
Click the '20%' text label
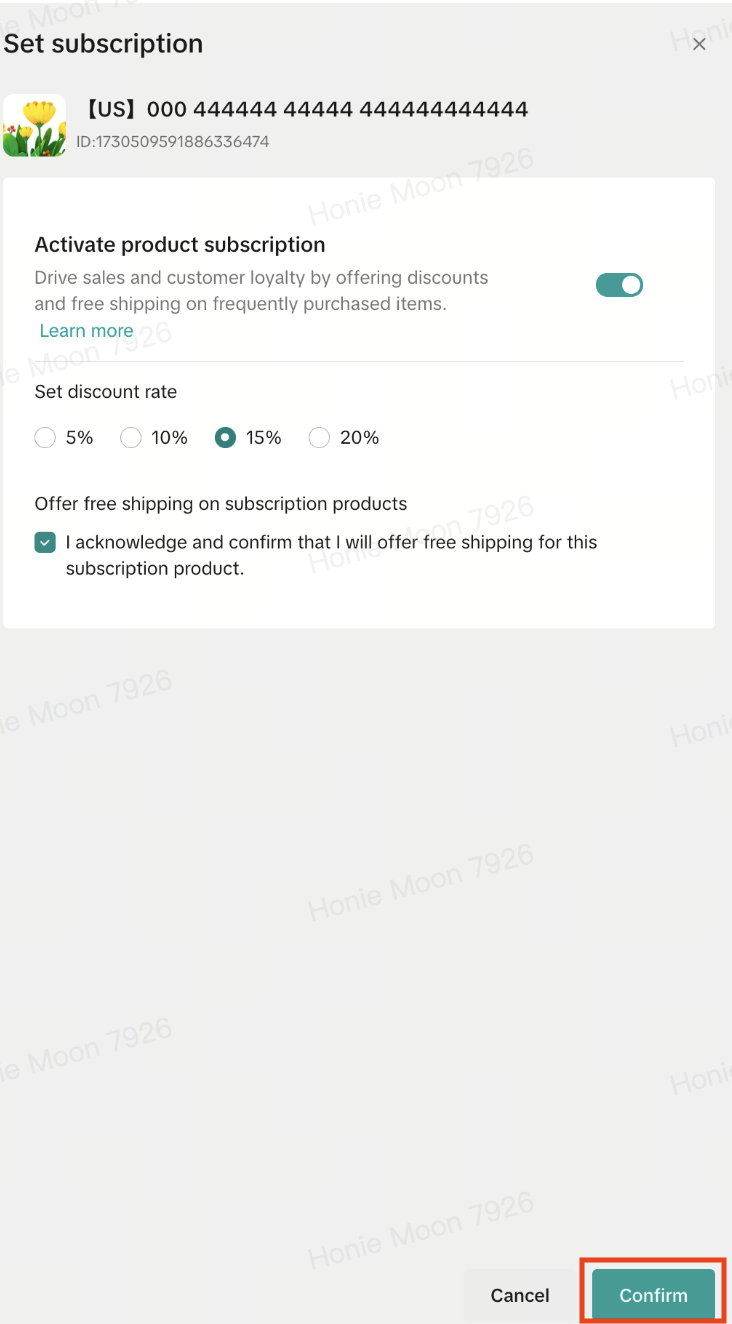359,438
